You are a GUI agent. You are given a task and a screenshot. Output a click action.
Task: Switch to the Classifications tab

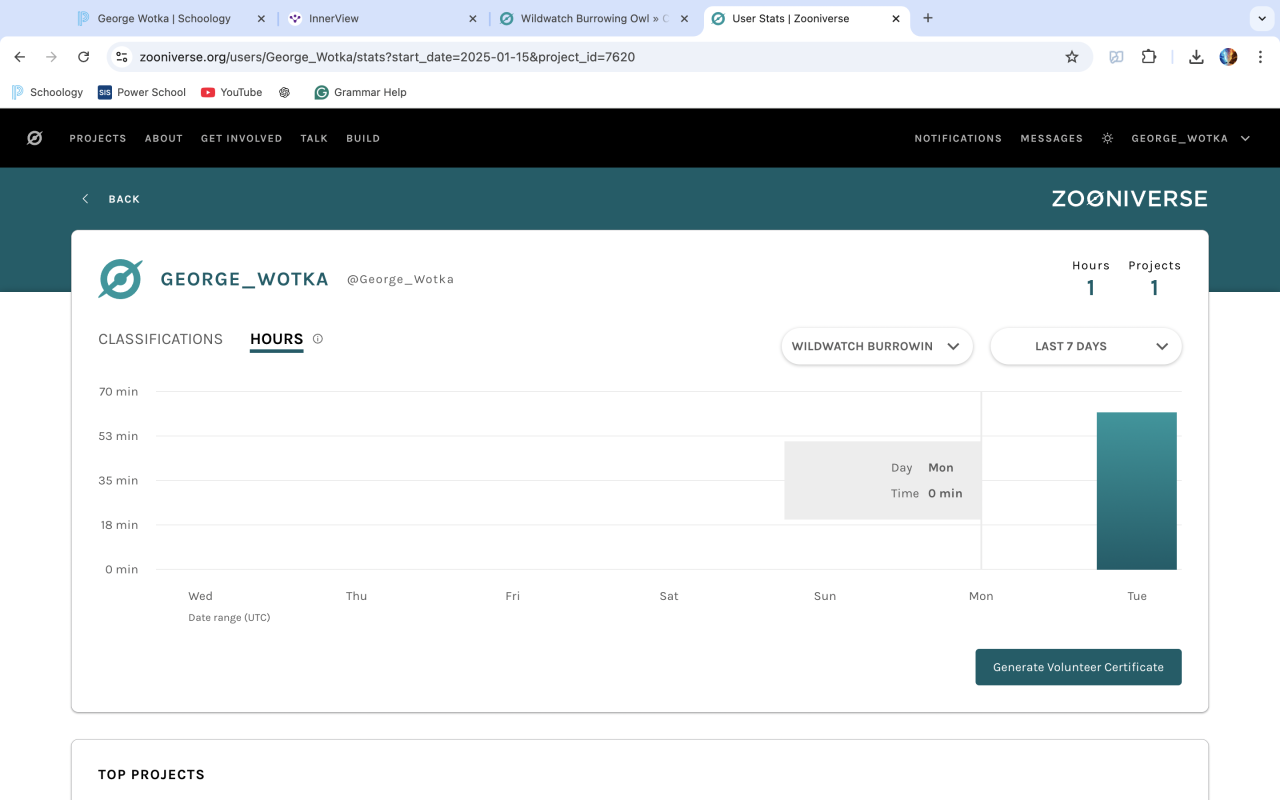point(160,339)
